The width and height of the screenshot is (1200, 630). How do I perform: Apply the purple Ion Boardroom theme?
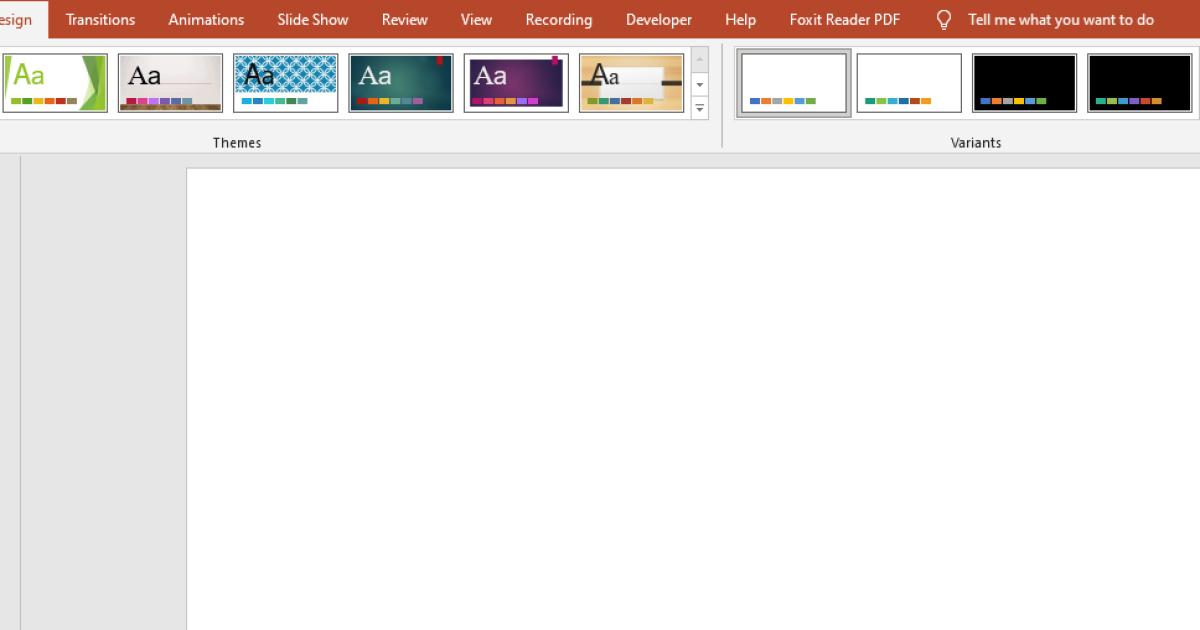click(x=516, y=81)
